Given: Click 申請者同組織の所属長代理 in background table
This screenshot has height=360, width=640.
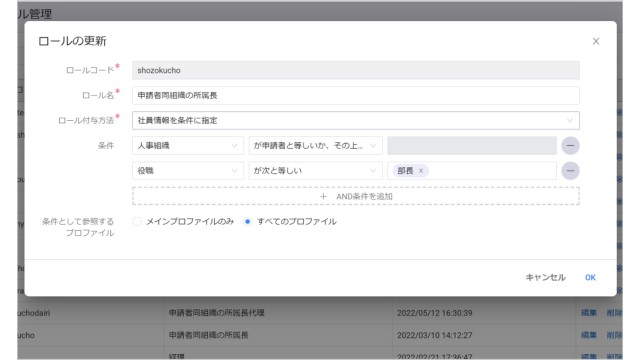Looking at the screenshot, I should pyautogui.click(x=217, y=313).
